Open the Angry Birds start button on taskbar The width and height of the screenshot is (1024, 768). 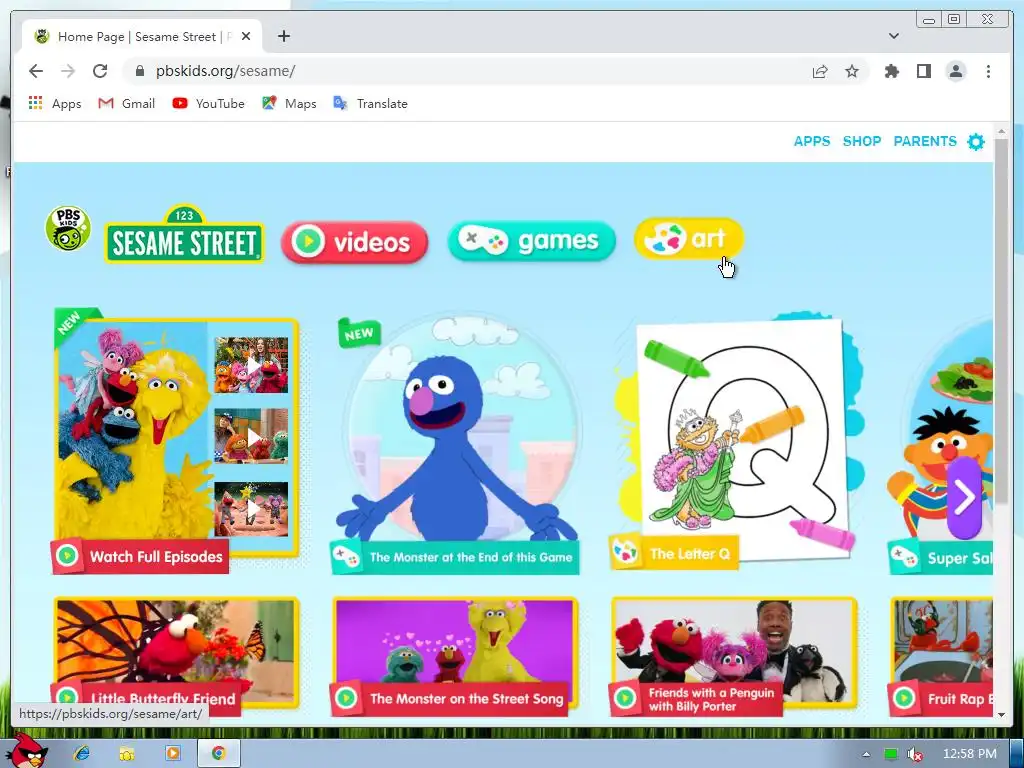(x=29, y=751)
